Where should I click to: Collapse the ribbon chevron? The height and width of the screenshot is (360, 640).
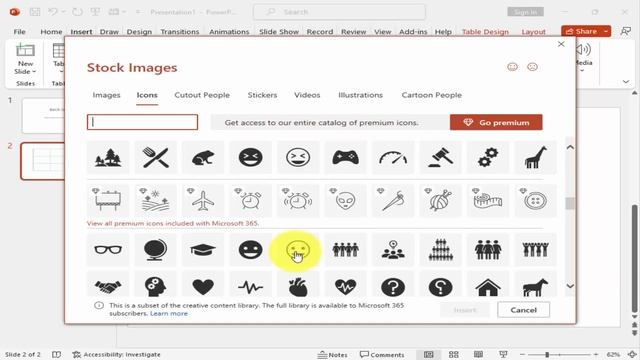[626, 82]
